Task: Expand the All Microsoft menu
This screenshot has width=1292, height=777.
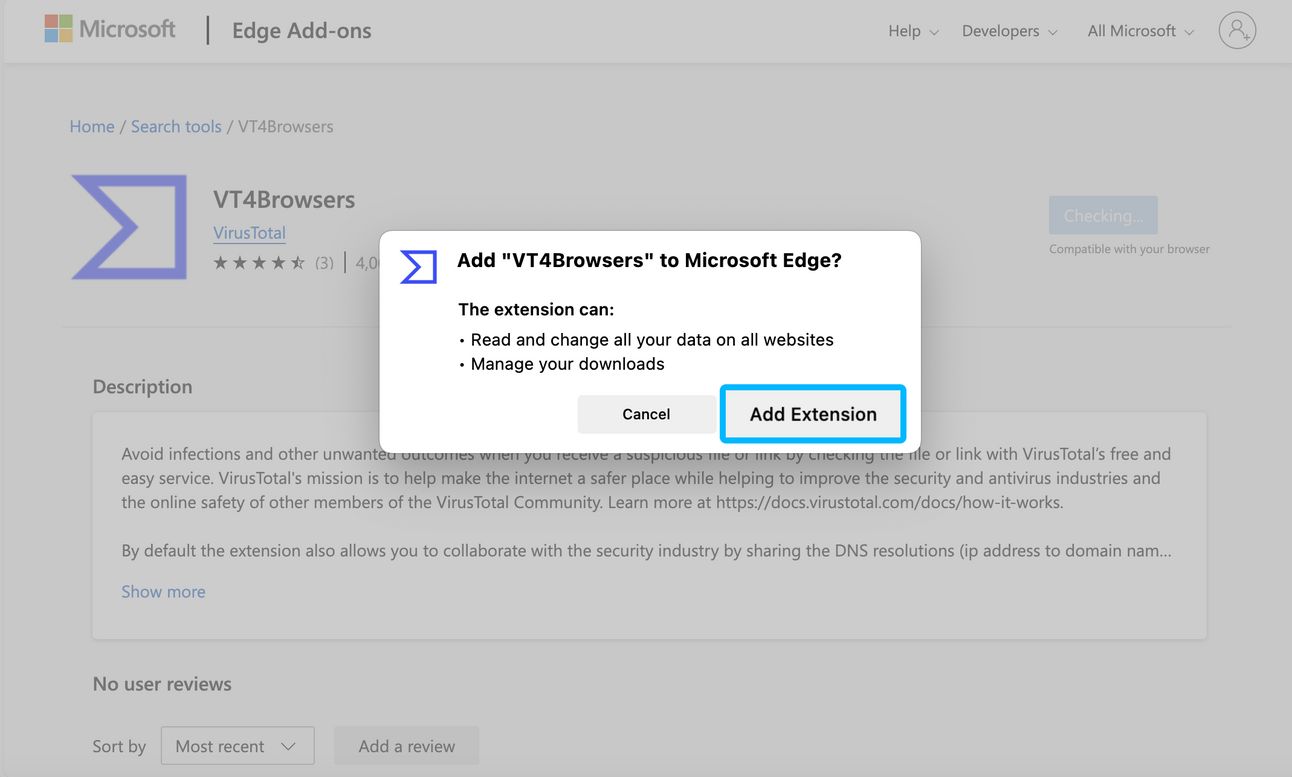Action: tap(1140, 31)
